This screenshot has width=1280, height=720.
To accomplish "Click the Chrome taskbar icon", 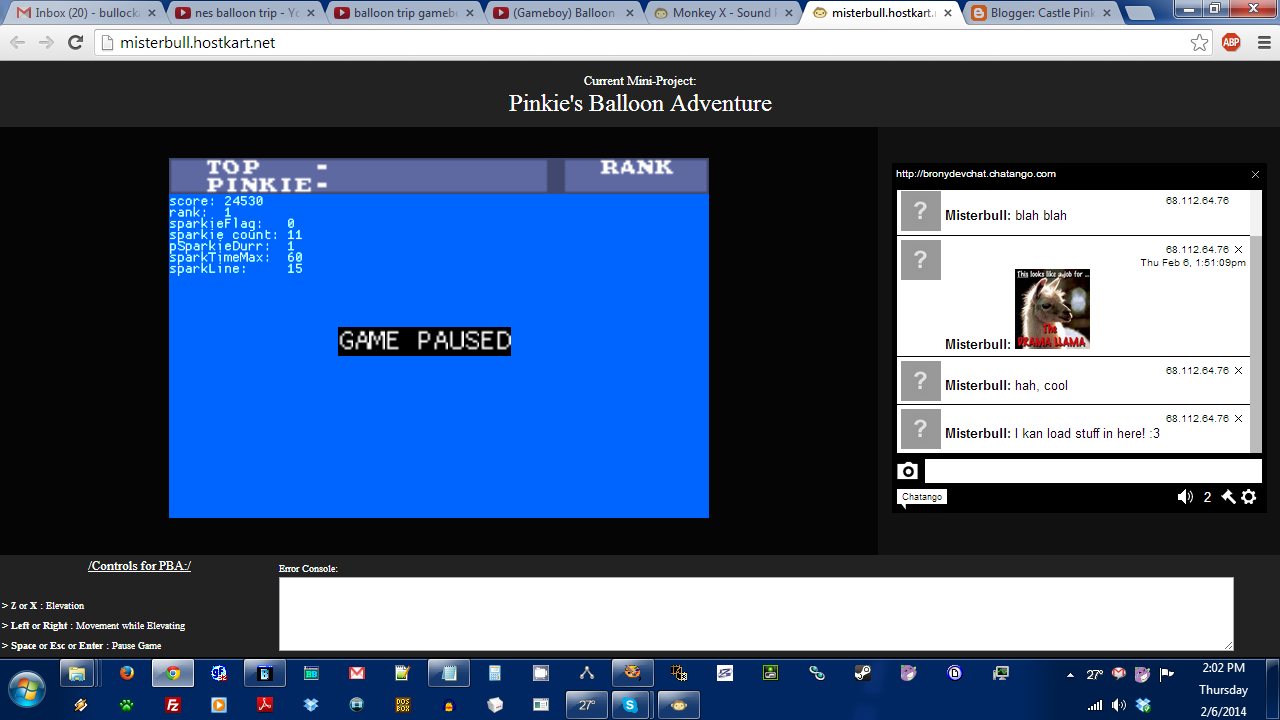I will pyautogui.click(x=173, y=673).
